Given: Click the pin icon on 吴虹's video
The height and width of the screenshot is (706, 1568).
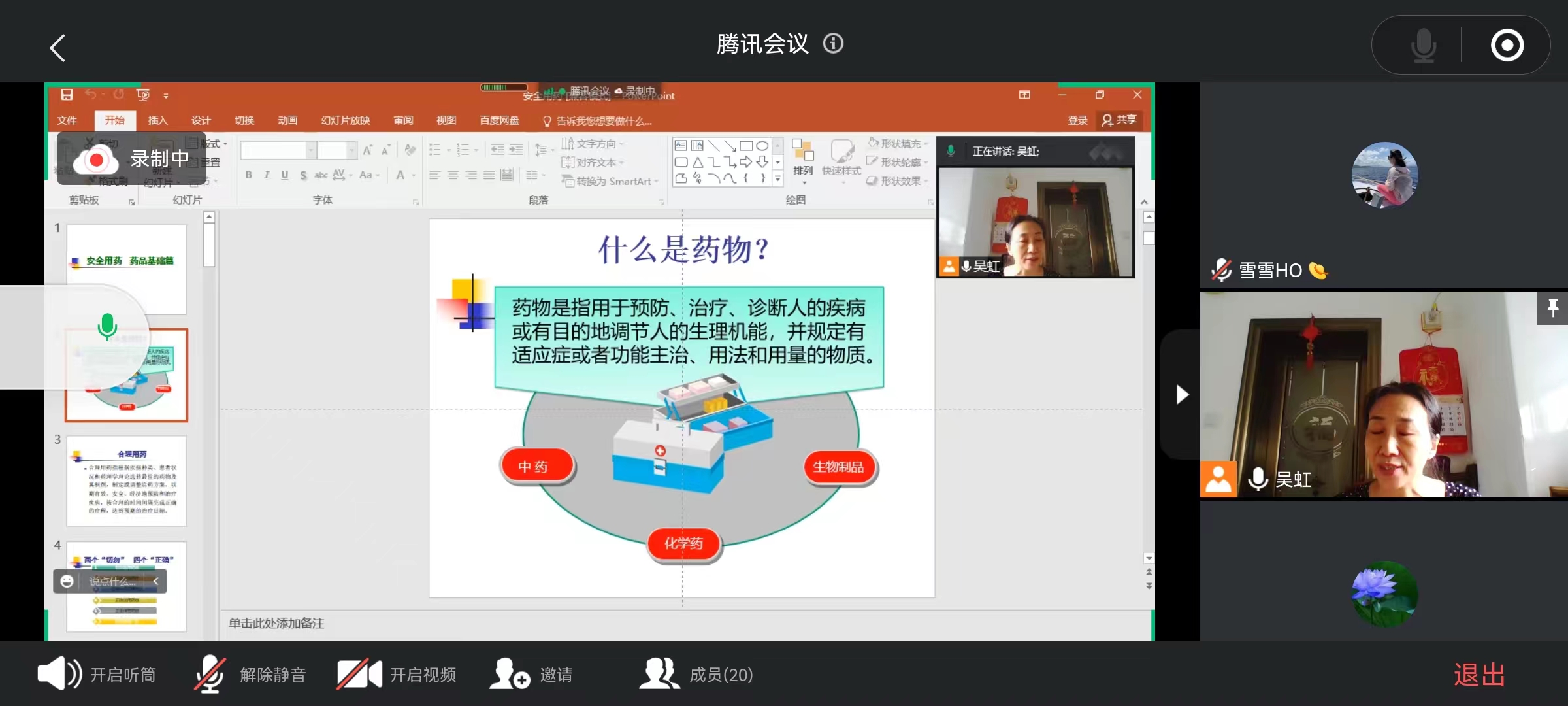Looking at the screenshot, I should (x=1553, y=307).
